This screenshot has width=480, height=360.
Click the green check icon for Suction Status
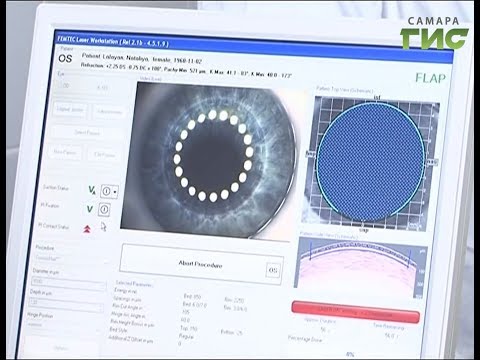(x=91, y=190)
